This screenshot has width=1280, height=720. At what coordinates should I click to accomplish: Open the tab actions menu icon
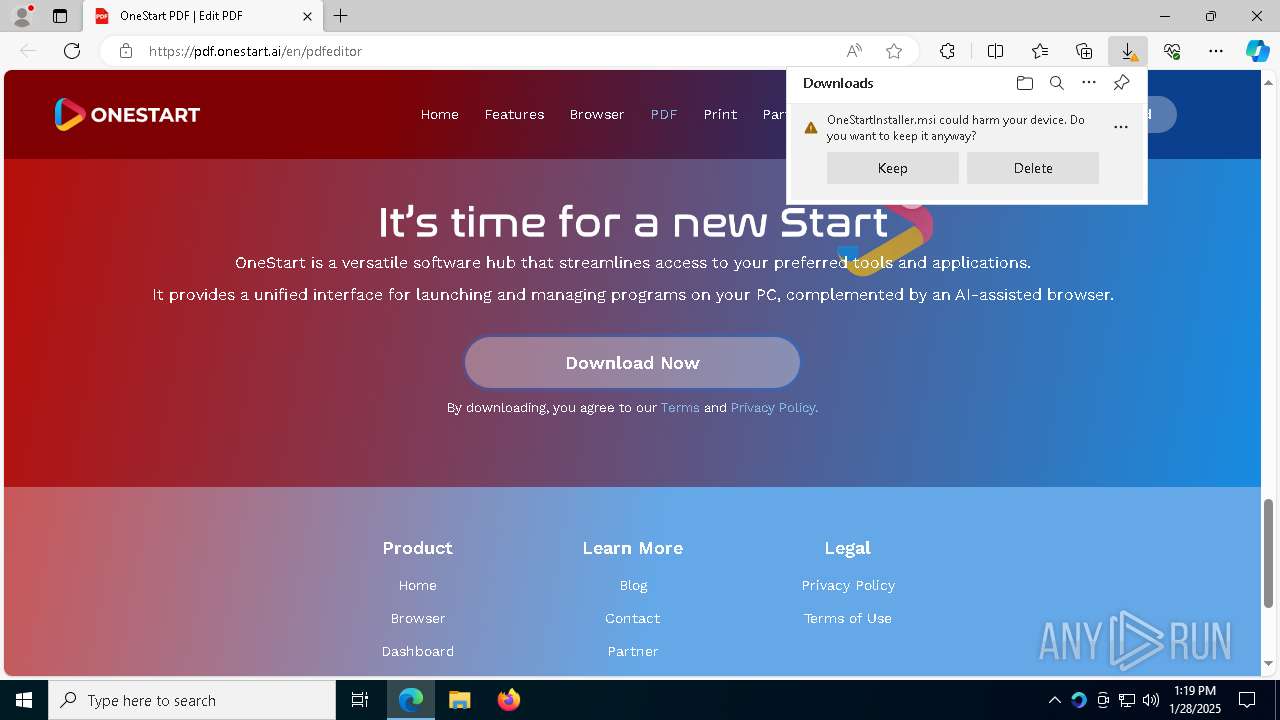tap(60, 16)
